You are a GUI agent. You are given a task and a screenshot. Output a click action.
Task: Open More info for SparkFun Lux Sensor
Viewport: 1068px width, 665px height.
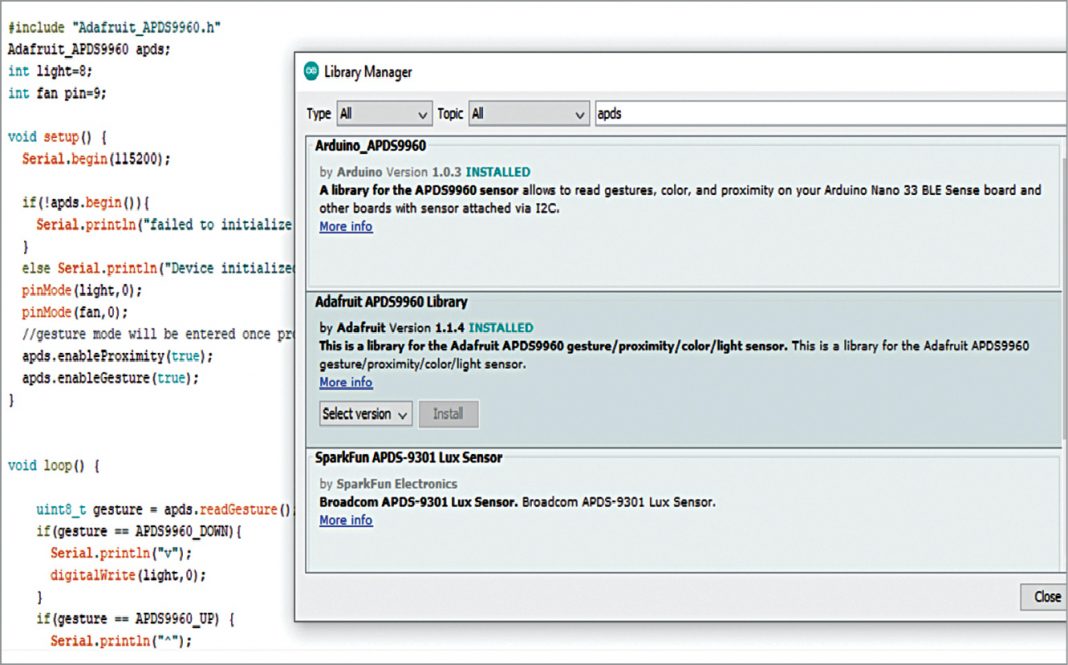click(x=345, y=521)
